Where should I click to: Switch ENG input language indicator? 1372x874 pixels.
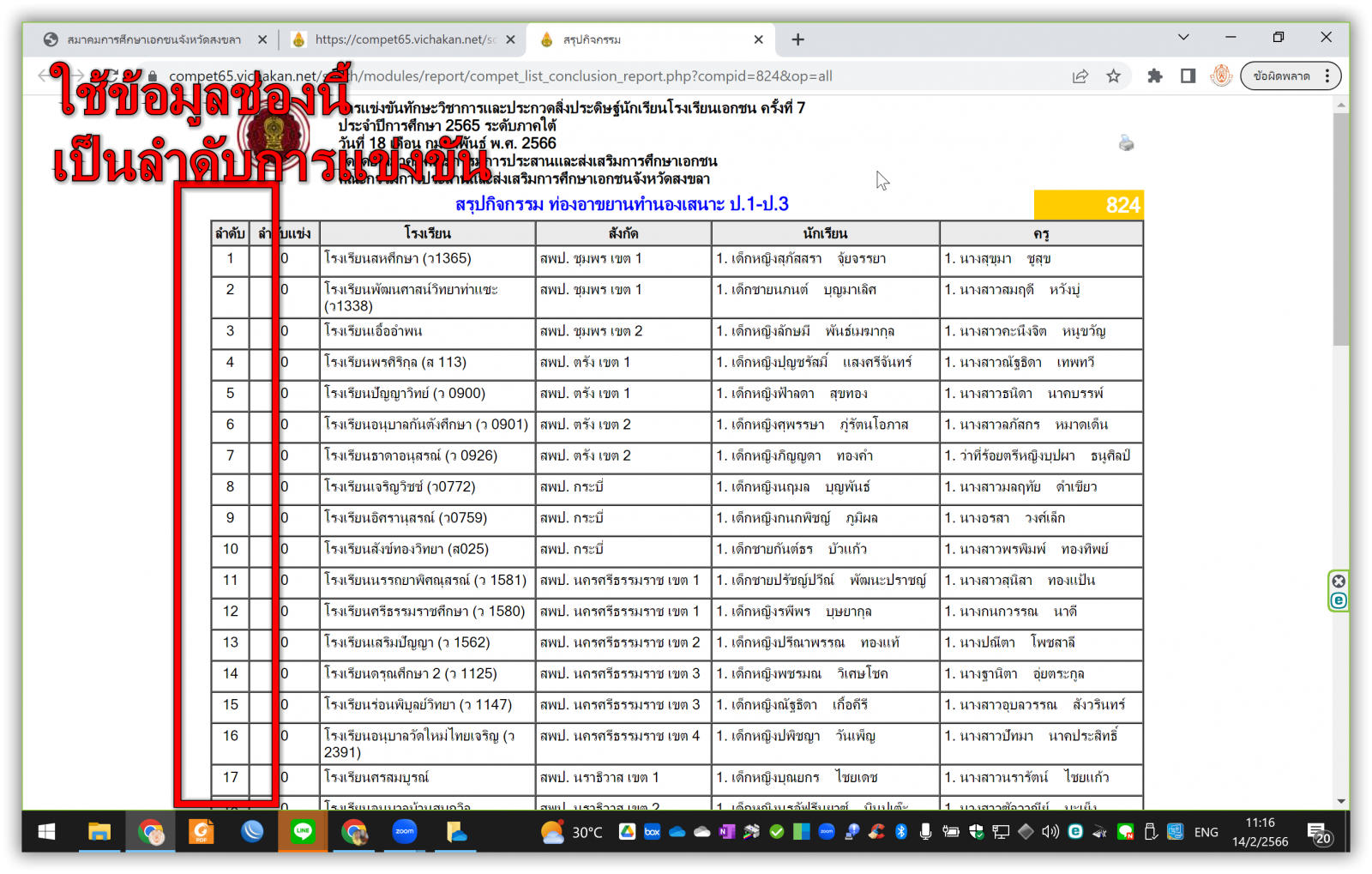[1206, 832]
